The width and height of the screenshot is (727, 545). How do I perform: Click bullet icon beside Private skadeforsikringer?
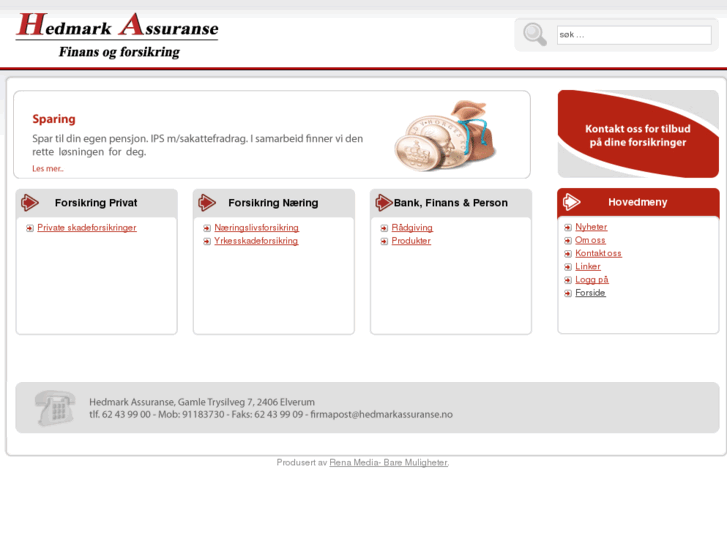[x=30, y=228]
